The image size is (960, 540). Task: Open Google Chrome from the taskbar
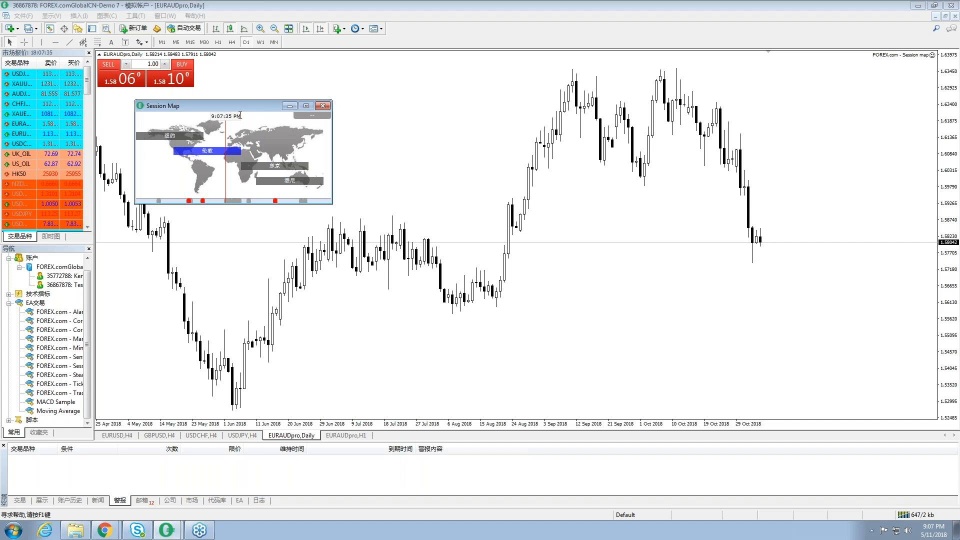(x=104, y=530)
